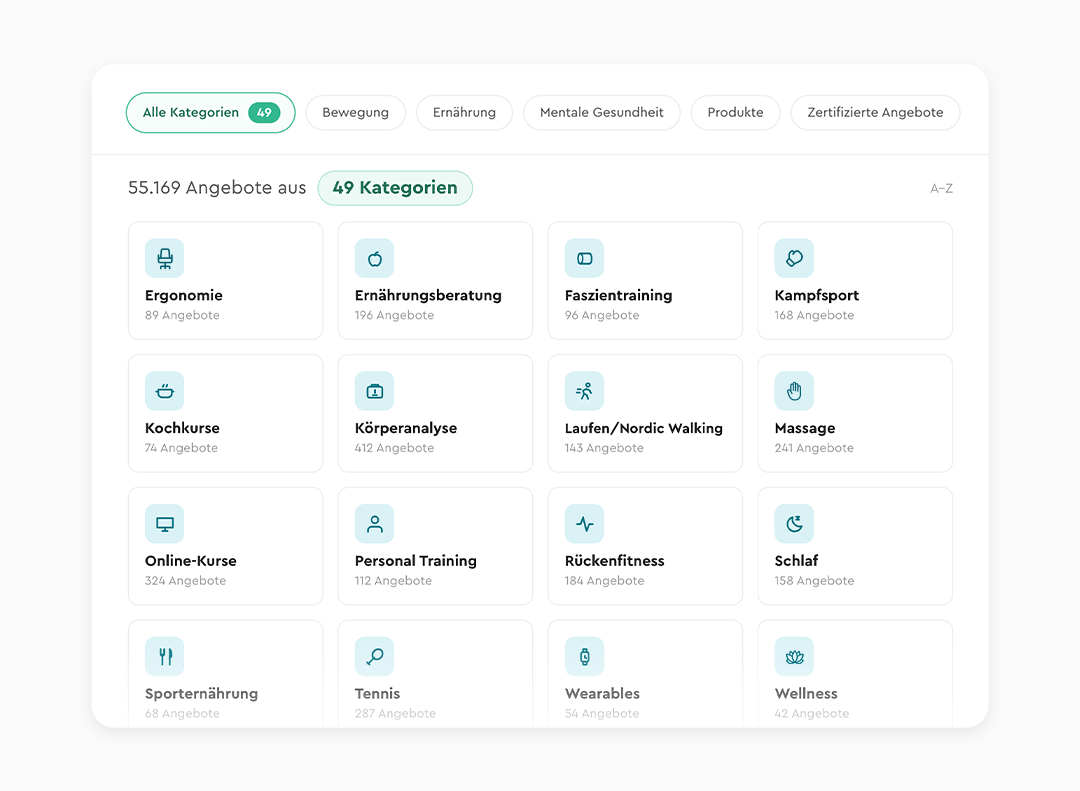Click the Sporternährung fork and knife icon
The height and width of the screenshot is (791, 1080).
tap(165, 657)
